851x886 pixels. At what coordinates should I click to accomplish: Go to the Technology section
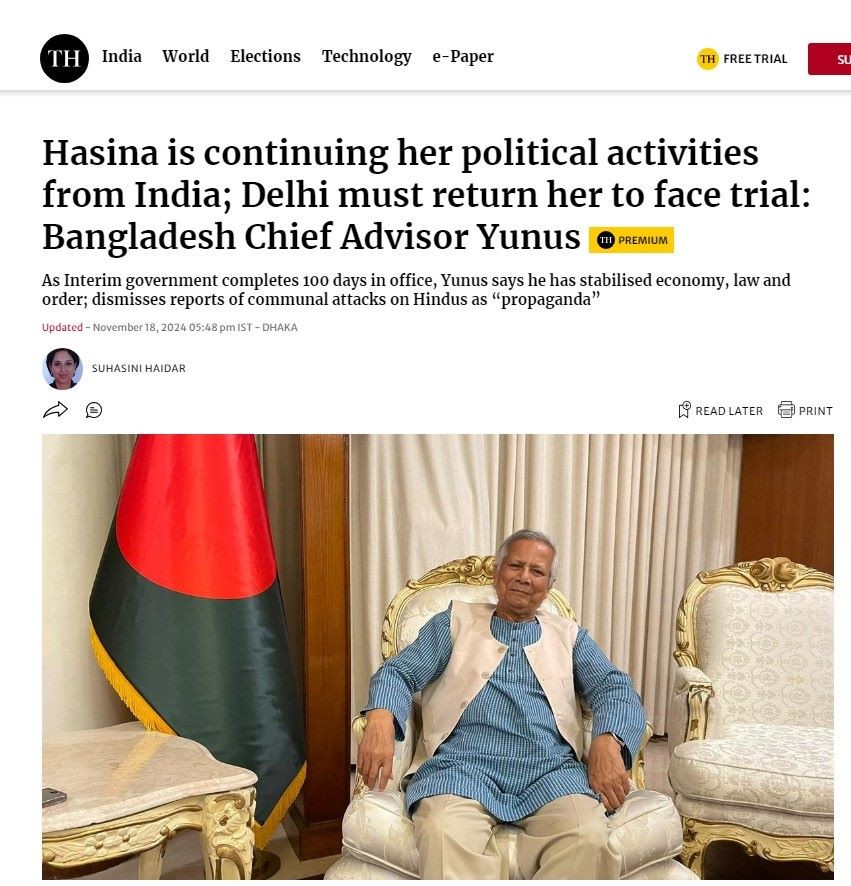(366, 57)
